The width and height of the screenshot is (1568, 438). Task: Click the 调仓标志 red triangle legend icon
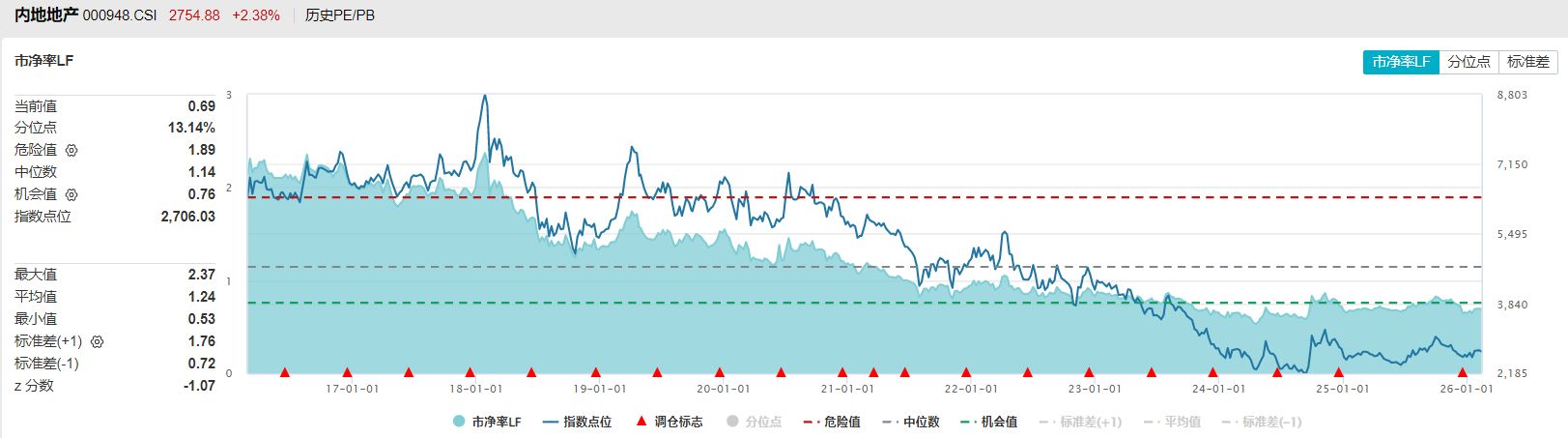[641, 422]
